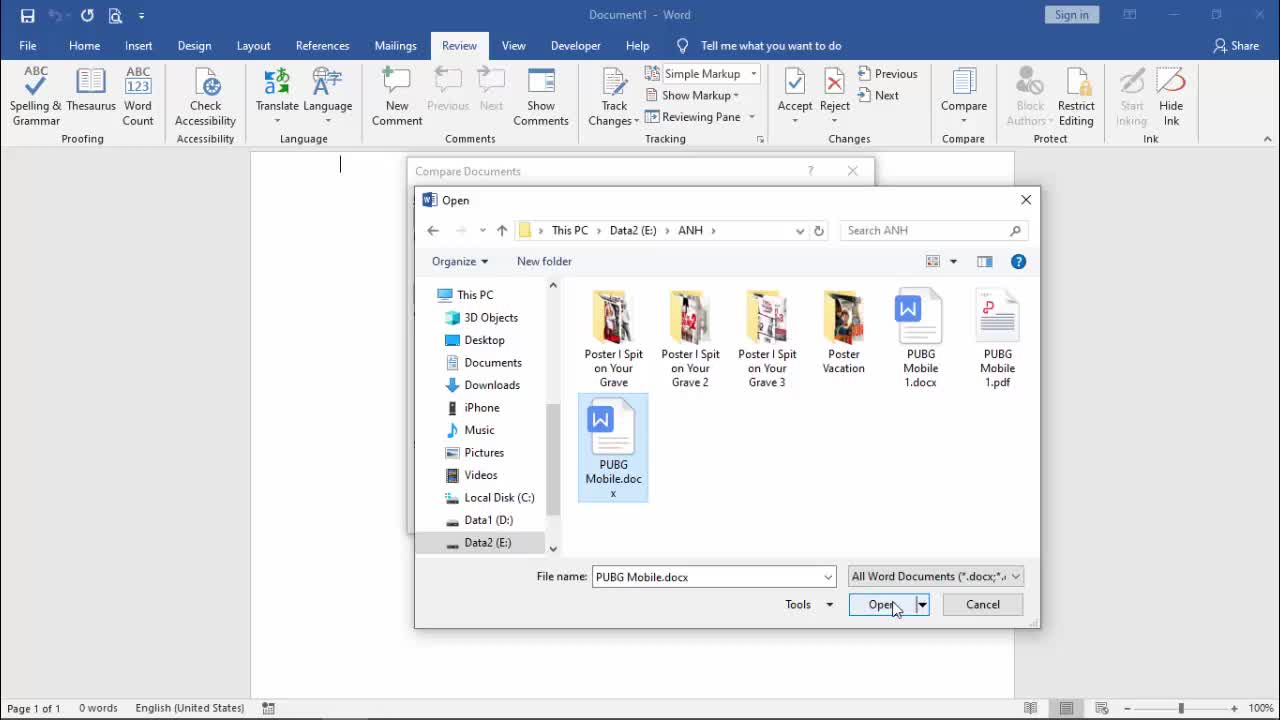Switch to the Layout tab
This screenshot has height=720, width=1280.
253,46
